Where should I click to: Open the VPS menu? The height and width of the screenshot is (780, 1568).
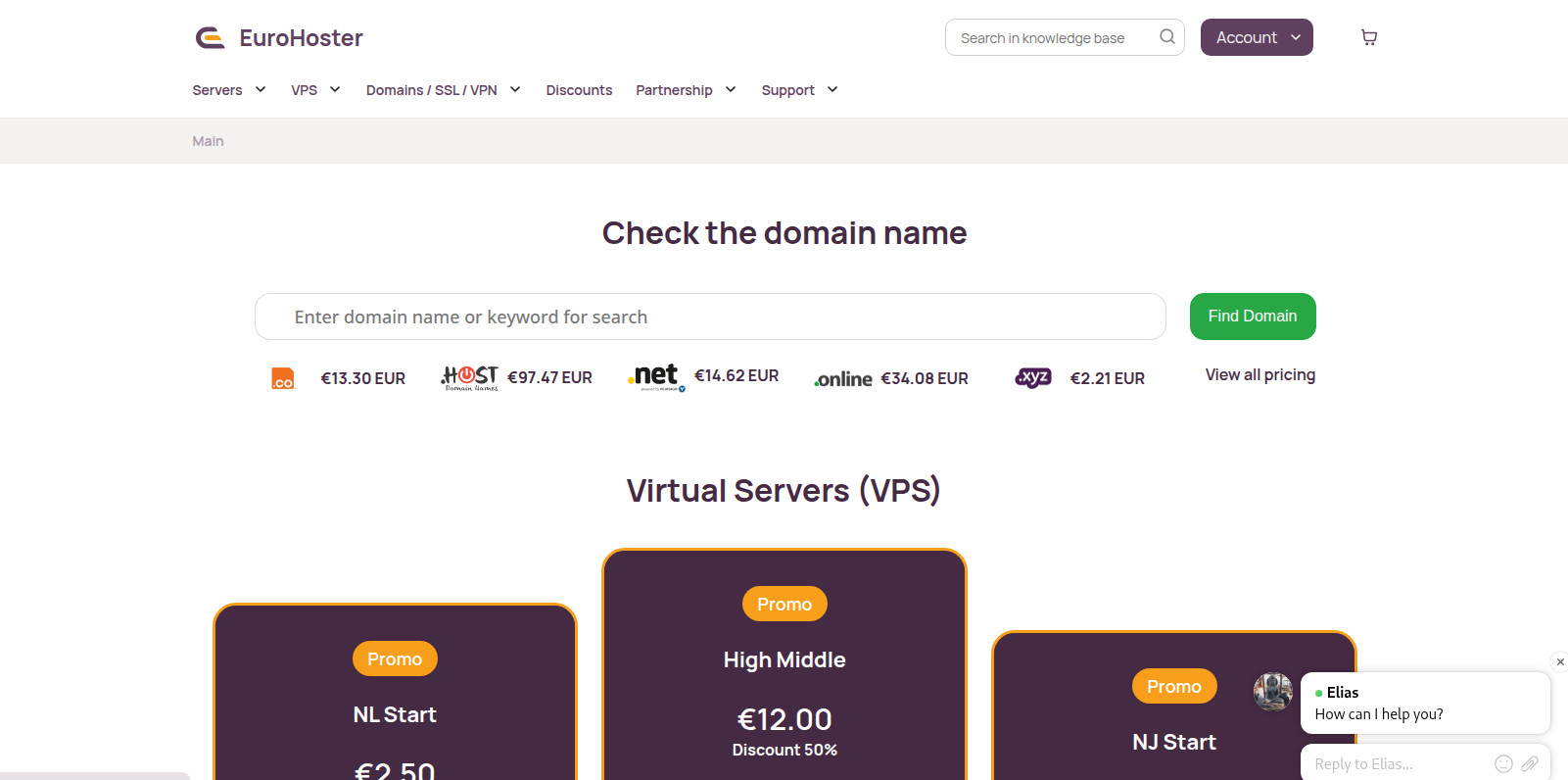(314, 90)
